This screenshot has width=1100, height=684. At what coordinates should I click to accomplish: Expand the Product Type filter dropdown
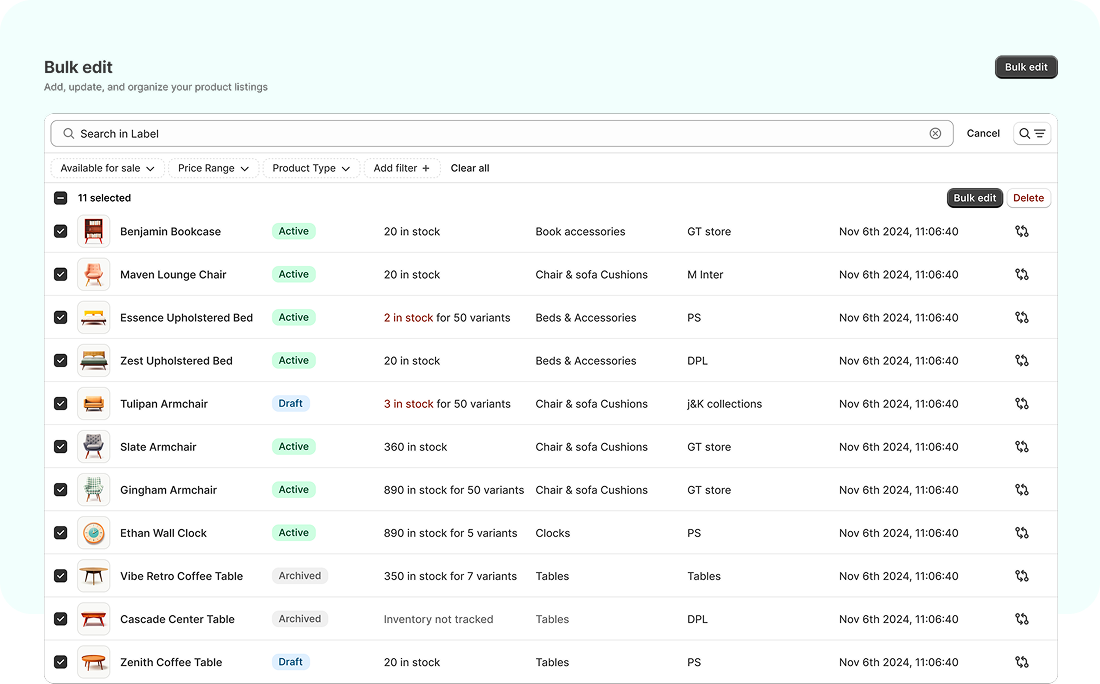click(x=311, y=168)
